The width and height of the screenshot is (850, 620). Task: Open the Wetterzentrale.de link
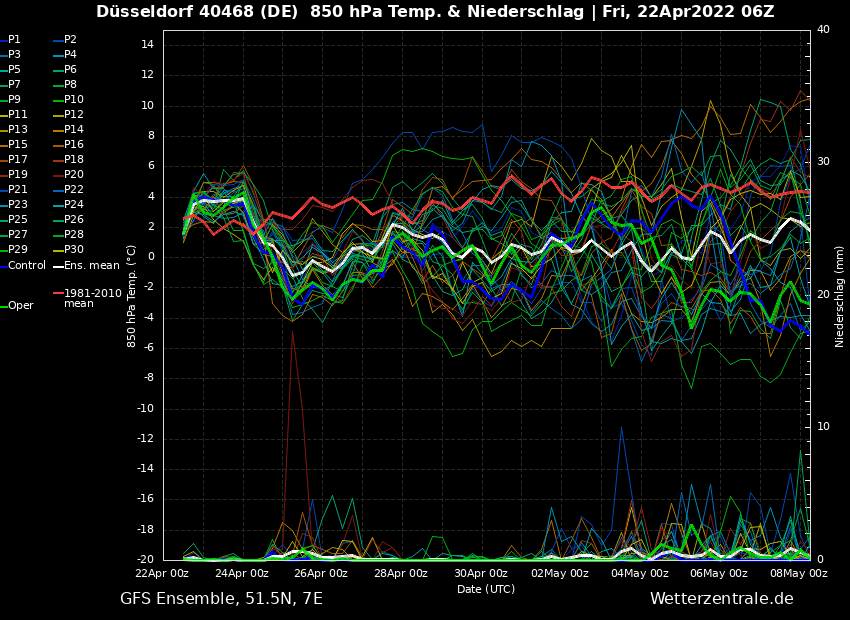coord(721,598)
